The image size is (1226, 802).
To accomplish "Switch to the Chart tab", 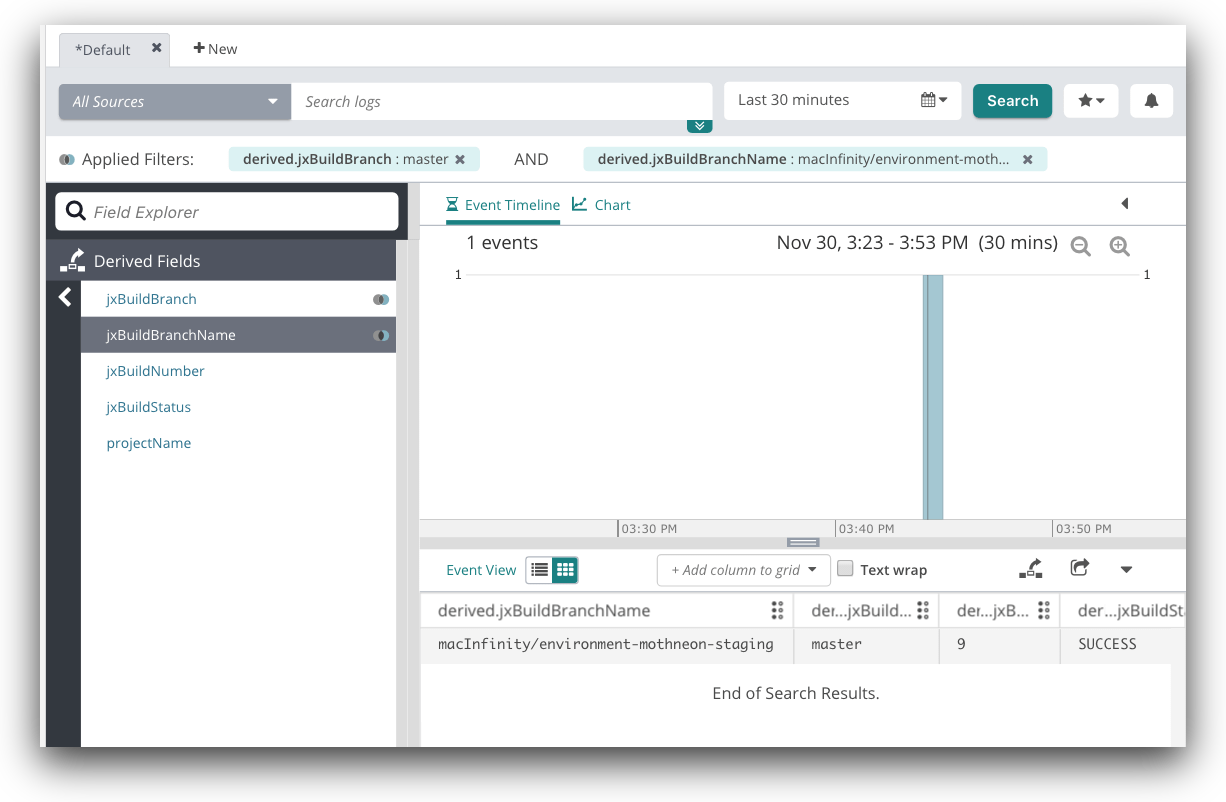I will (602, 205).
